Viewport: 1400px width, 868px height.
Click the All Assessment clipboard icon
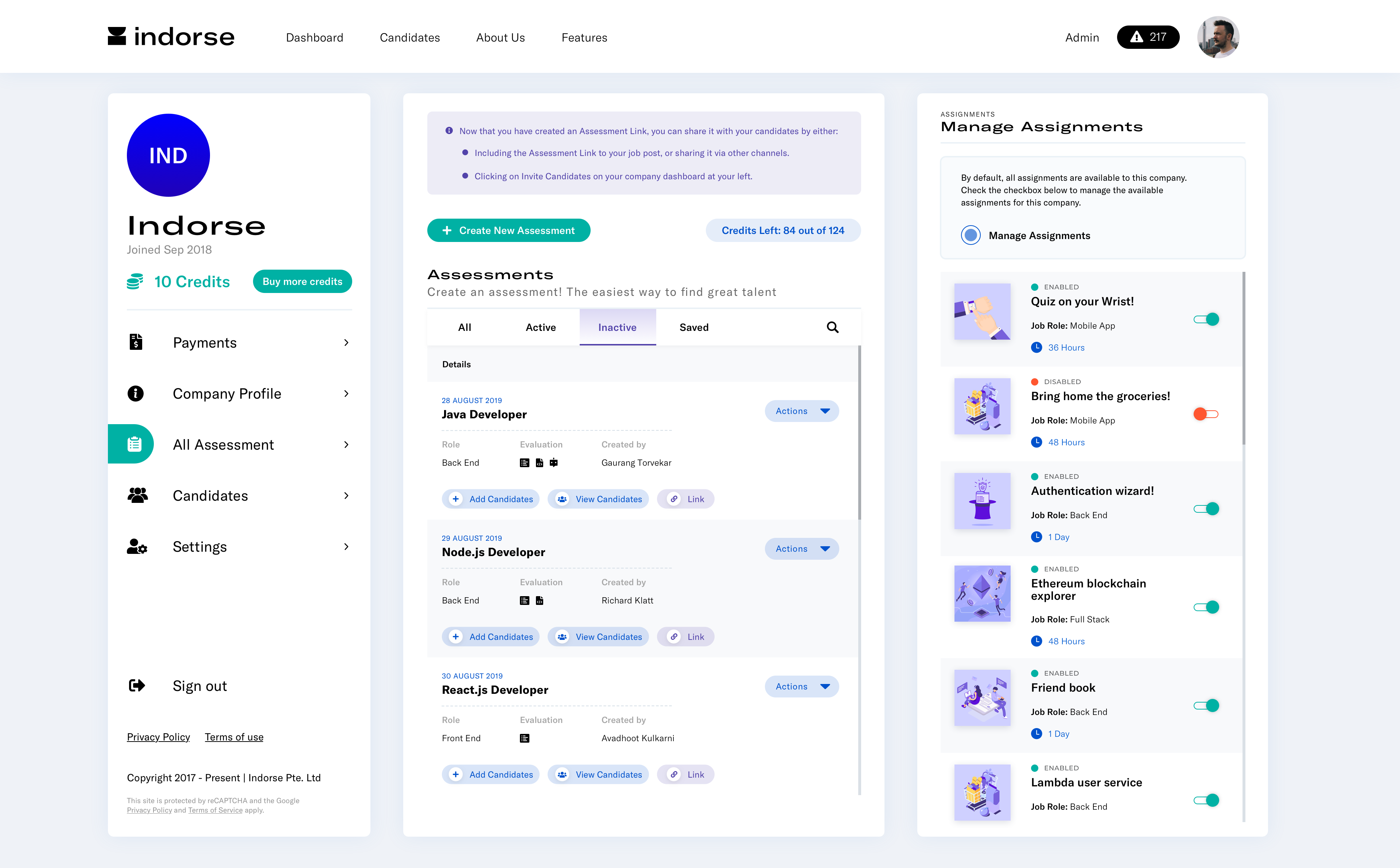[x=135, y=444]
